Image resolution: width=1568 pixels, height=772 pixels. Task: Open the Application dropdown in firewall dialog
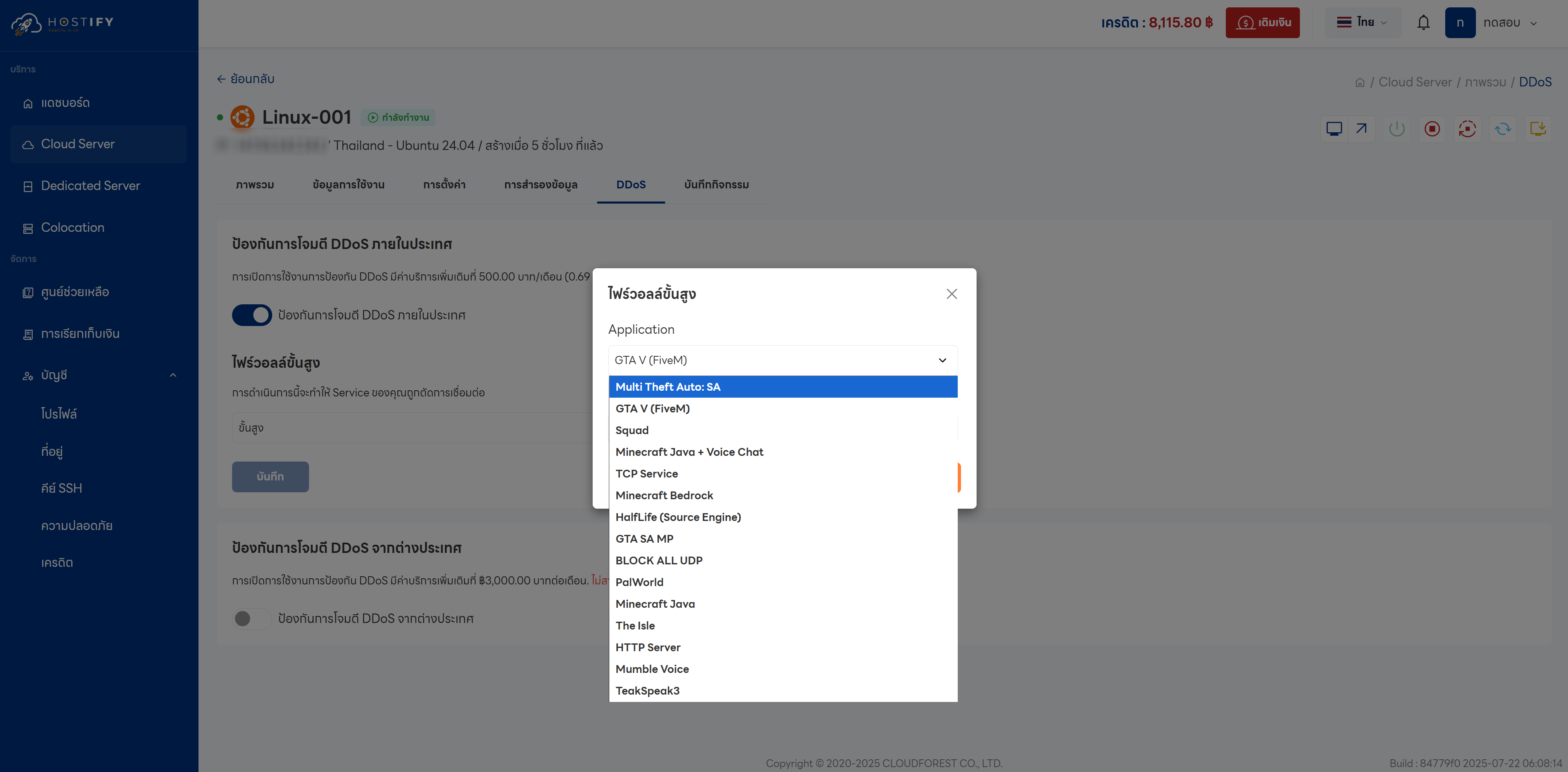pos(782,360)
